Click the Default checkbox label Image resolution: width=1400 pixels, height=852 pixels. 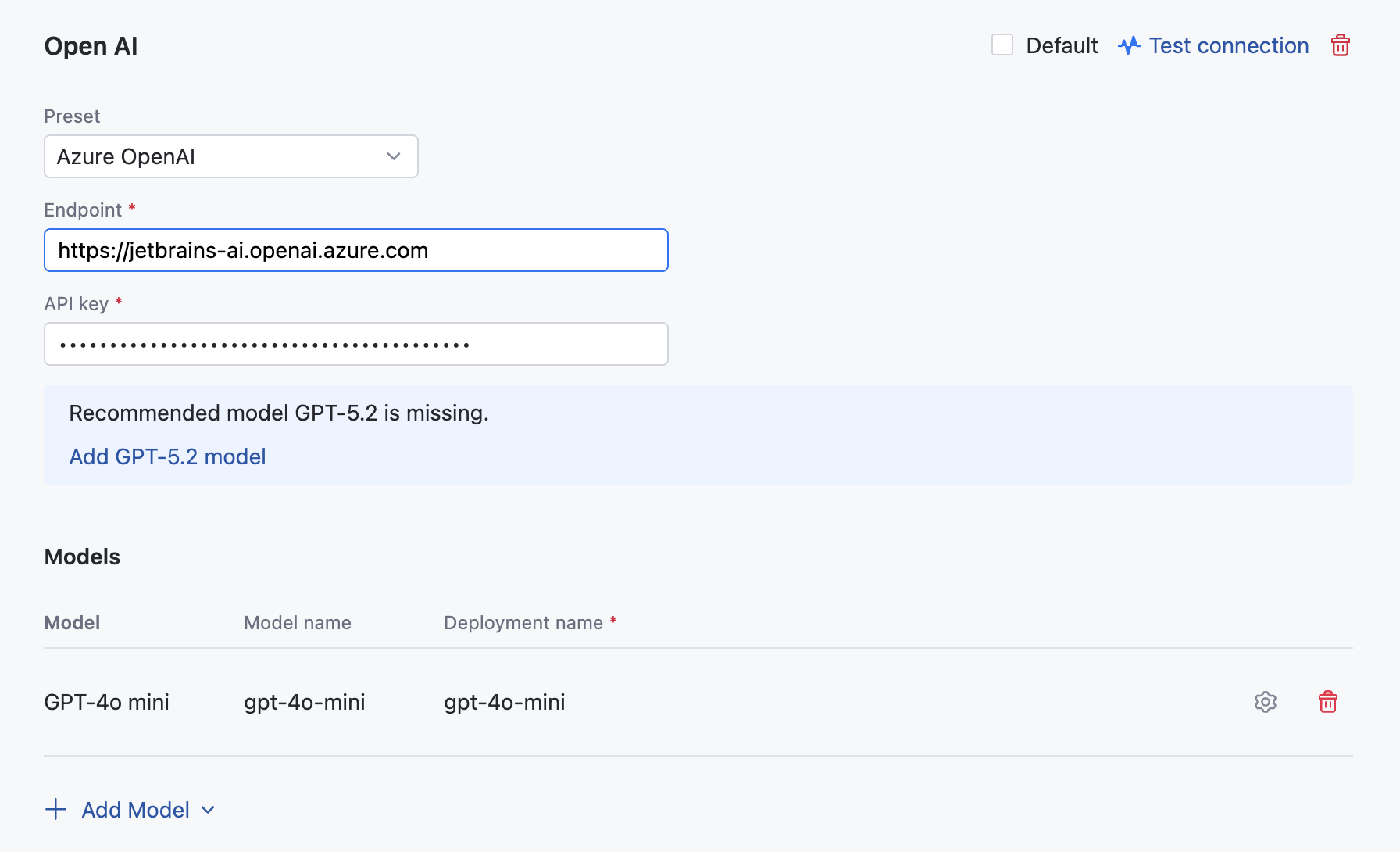tap(1062, 45)
